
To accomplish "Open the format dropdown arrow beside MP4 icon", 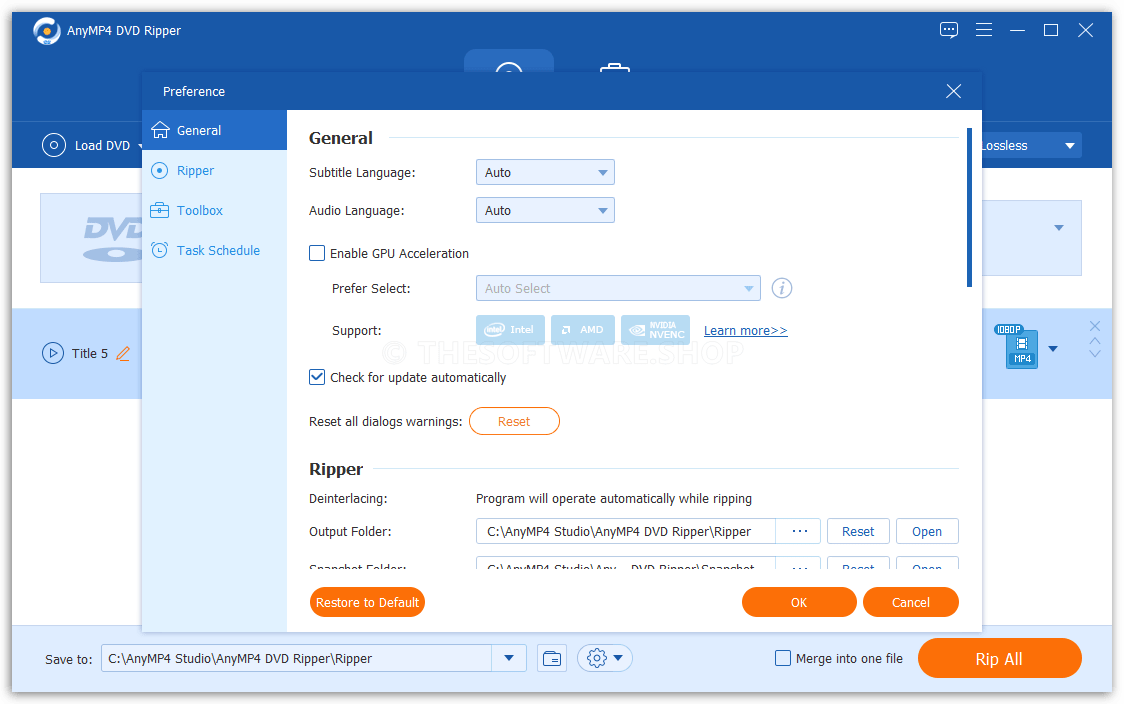I will pos(1053,349).
